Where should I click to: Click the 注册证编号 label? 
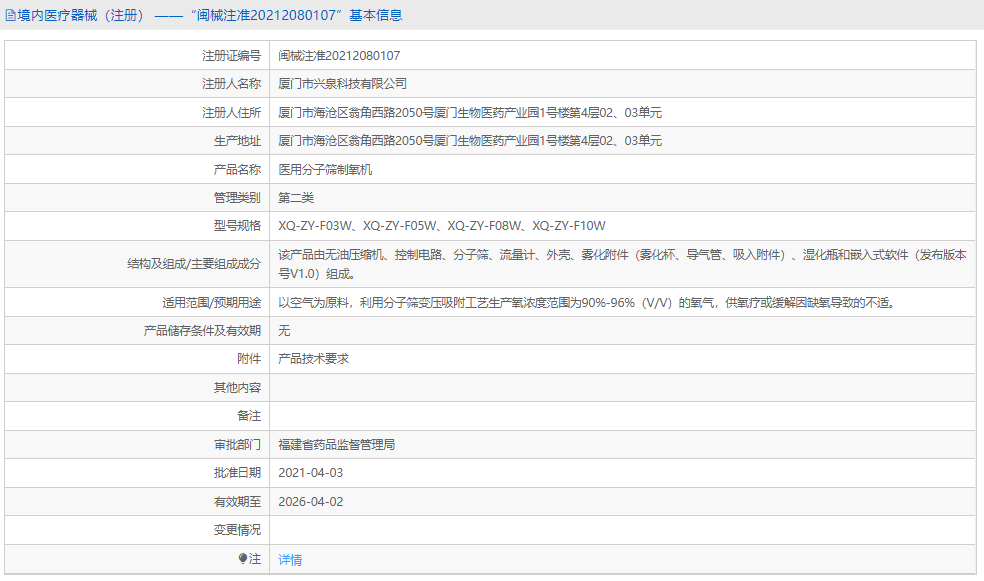click(x=231, y=56)
